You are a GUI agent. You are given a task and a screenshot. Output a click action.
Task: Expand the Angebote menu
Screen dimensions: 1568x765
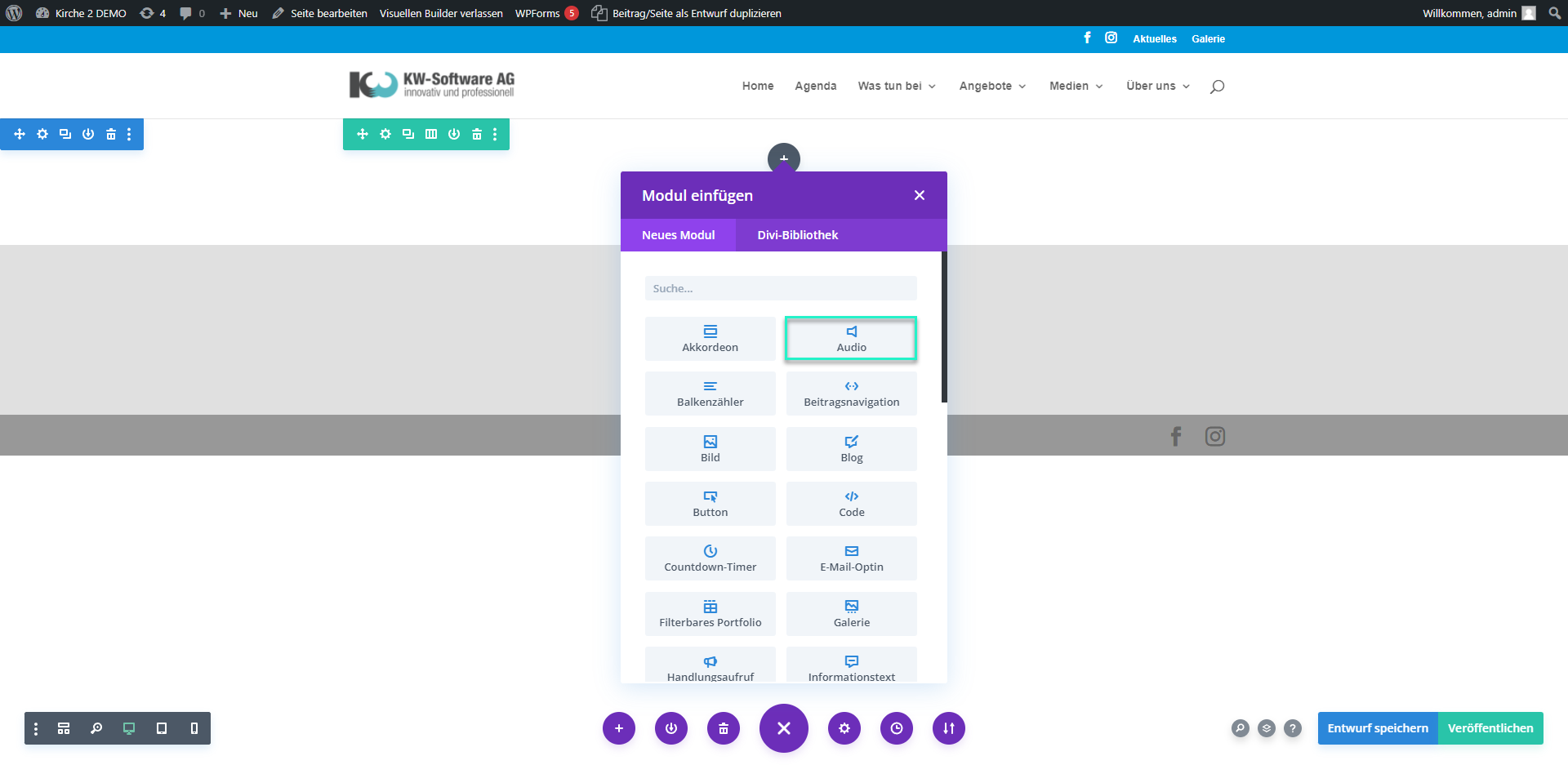point(992,86)
